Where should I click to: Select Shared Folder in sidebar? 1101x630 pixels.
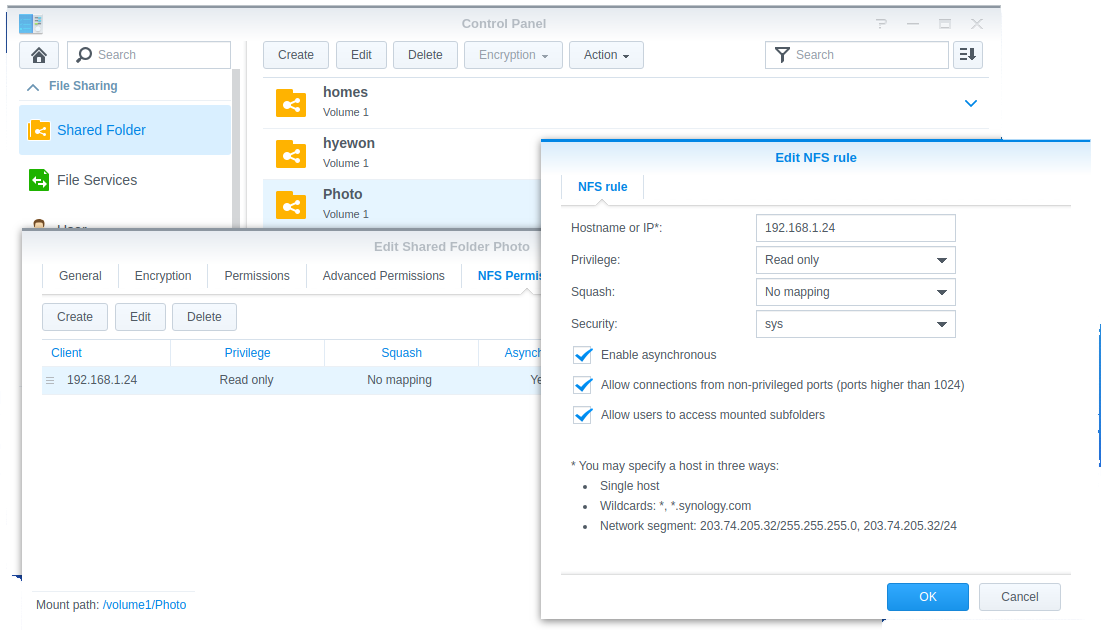(x=125, y=130)
